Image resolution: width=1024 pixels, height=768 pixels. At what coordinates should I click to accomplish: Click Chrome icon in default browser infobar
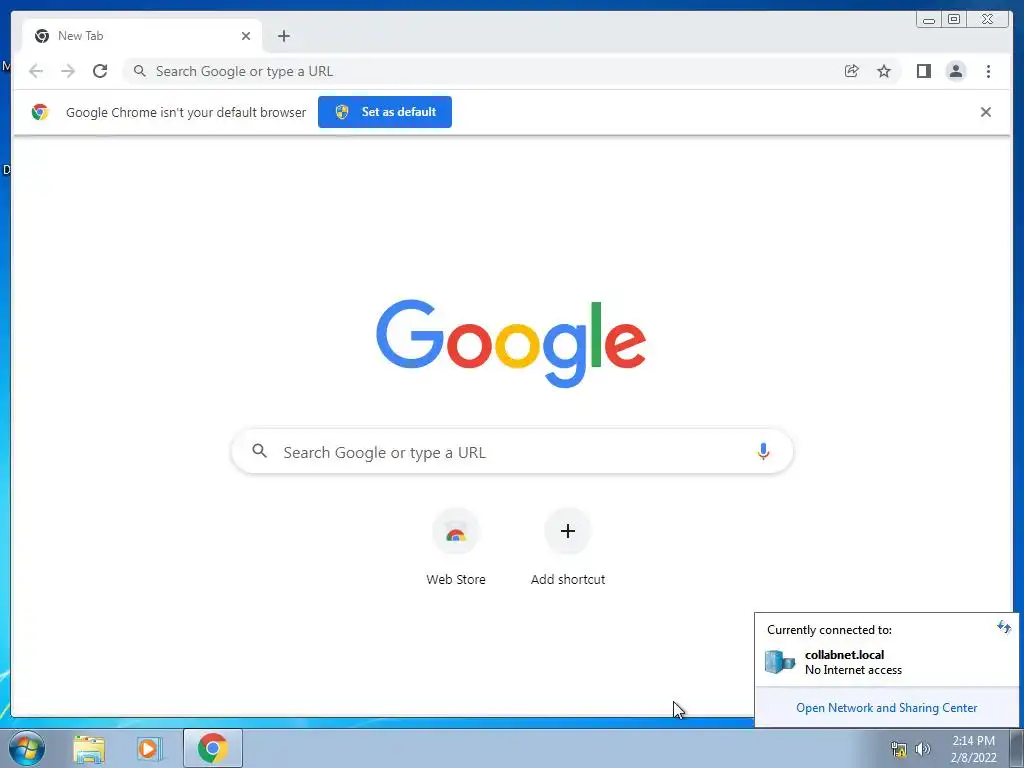40,112
